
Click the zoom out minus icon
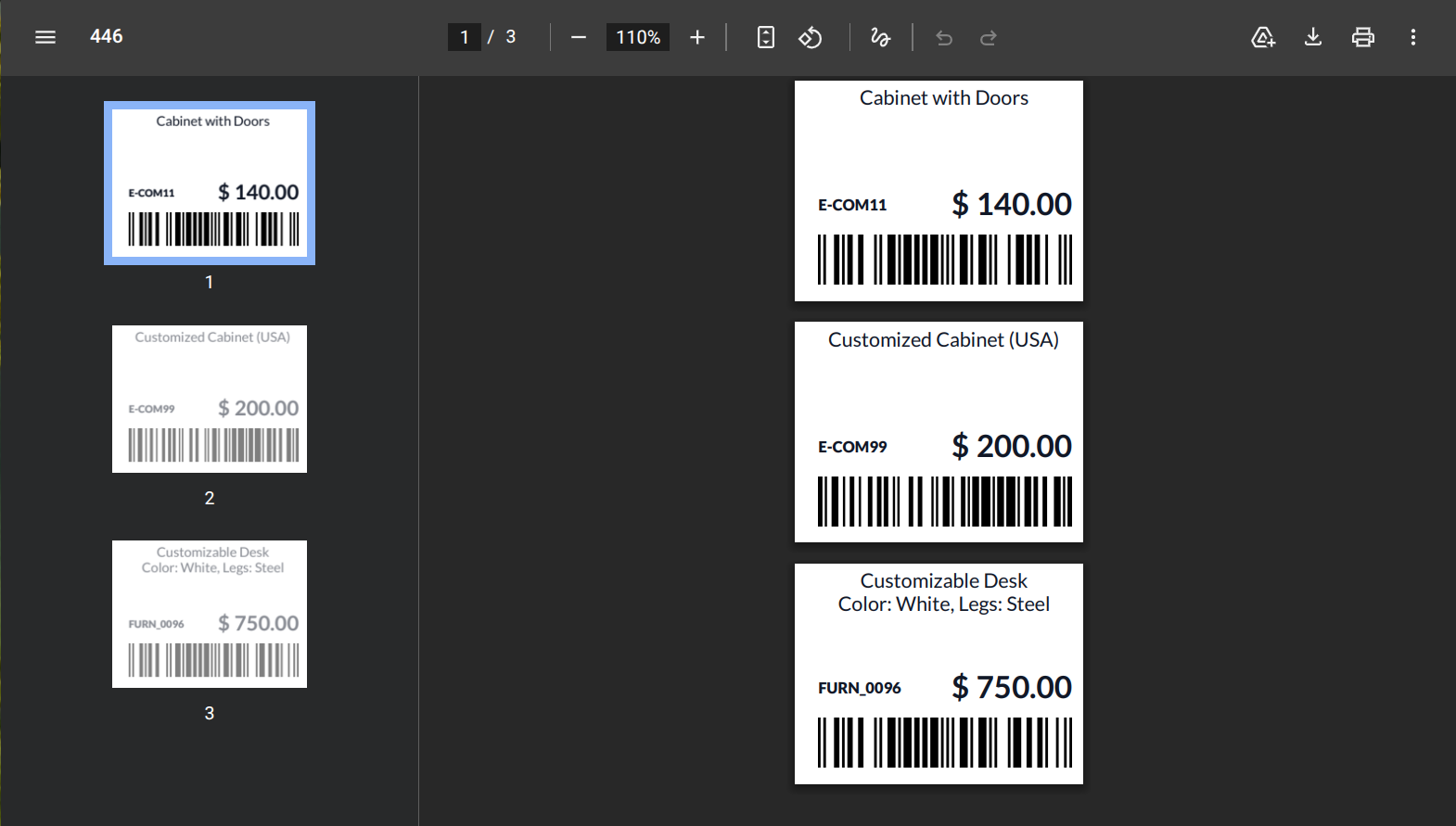[579, 37]
